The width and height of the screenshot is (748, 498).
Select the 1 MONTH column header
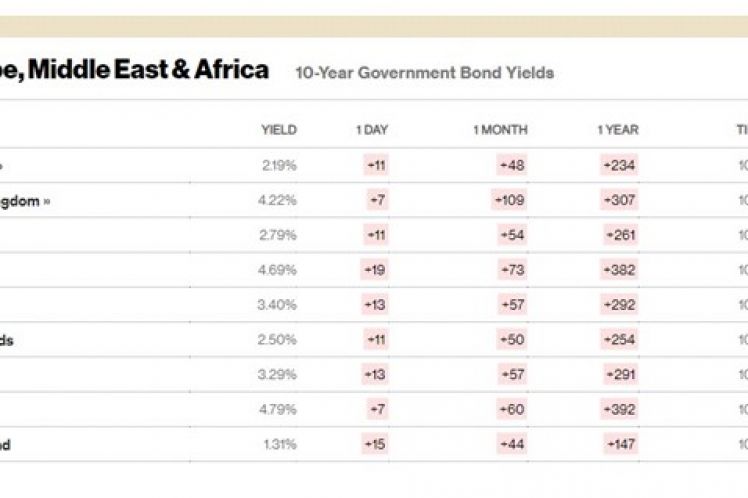[500, 130]
